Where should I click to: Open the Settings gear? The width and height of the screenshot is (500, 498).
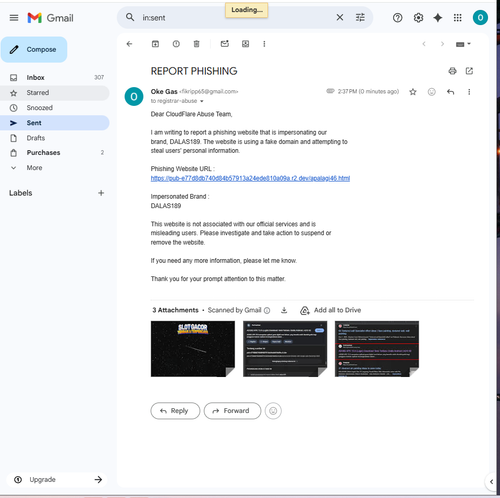tap(418, 18)
